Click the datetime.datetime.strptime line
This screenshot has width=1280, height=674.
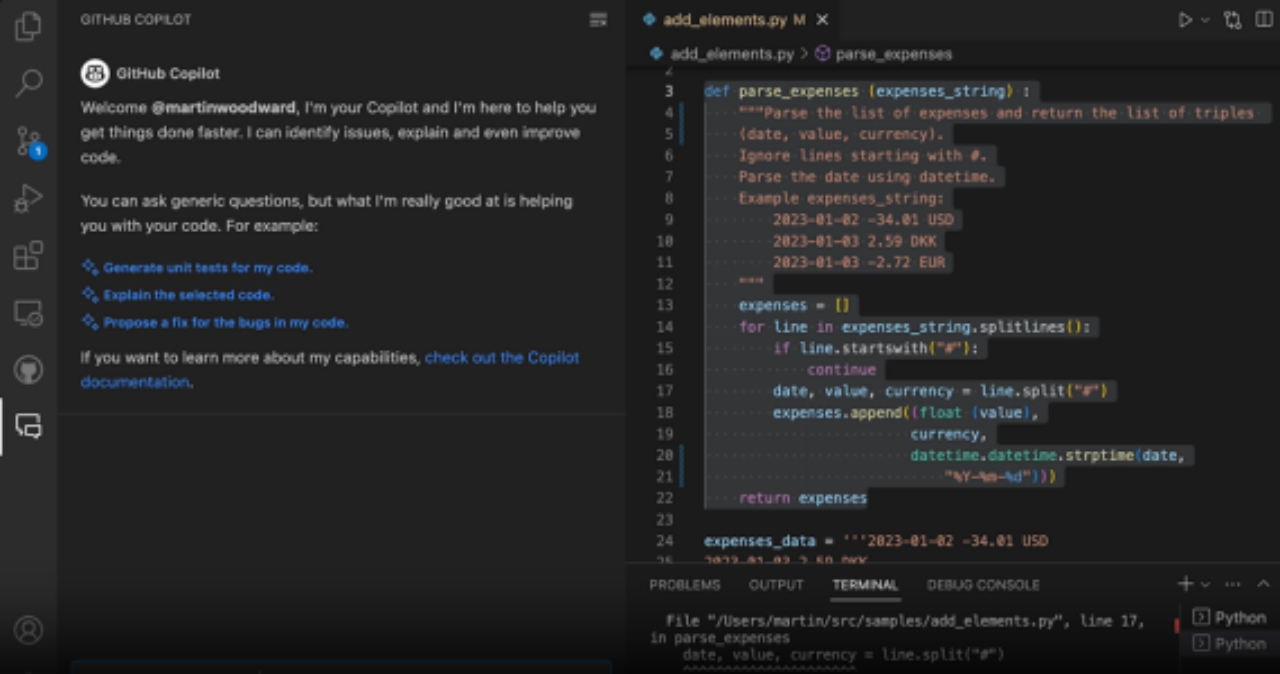coord(1048,455)
